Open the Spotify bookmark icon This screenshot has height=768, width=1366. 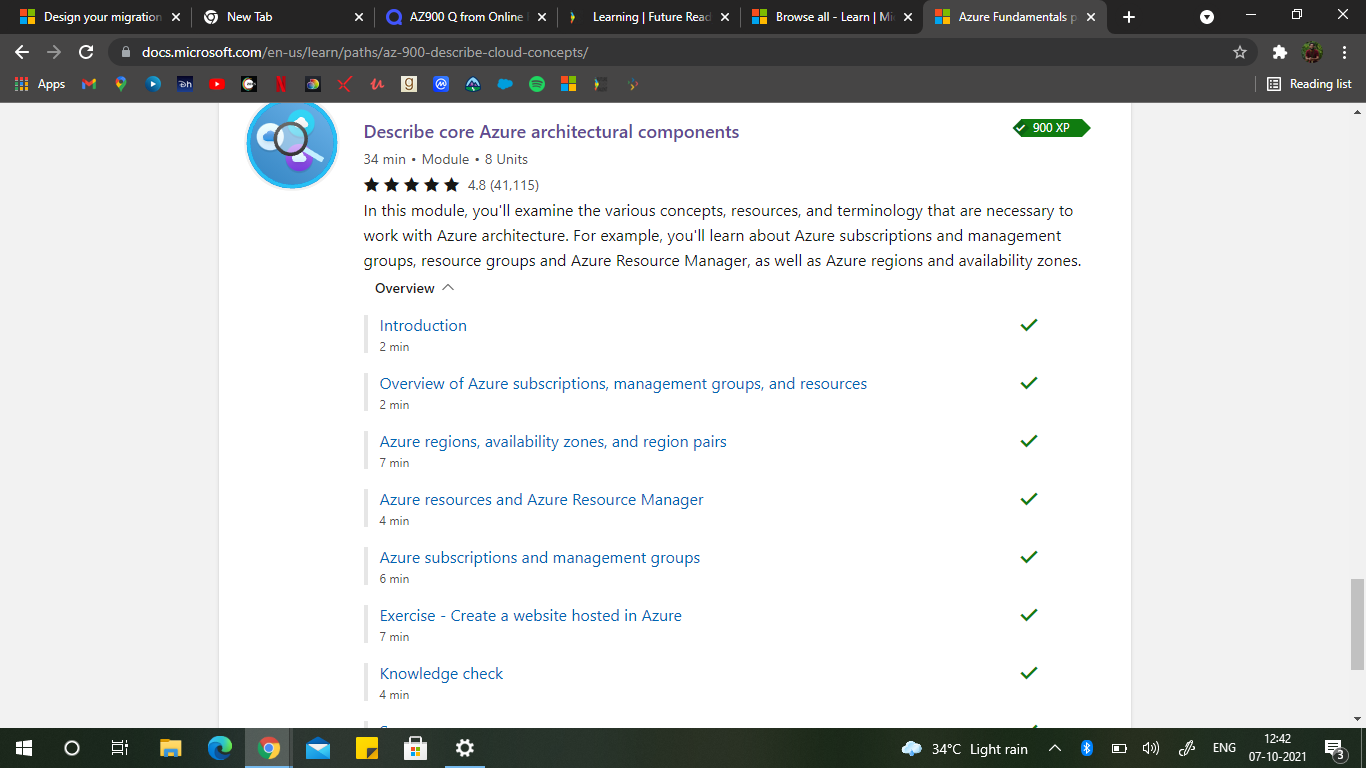tap(537, 84)
